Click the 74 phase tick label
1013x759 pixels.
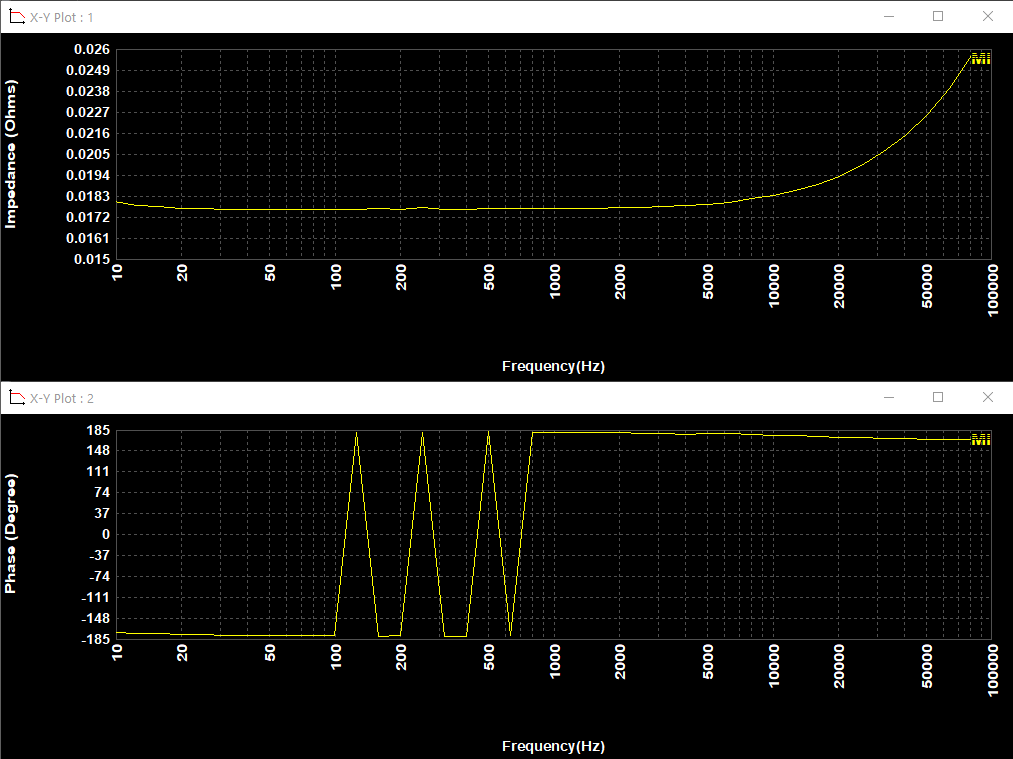(x=102, y=493)
